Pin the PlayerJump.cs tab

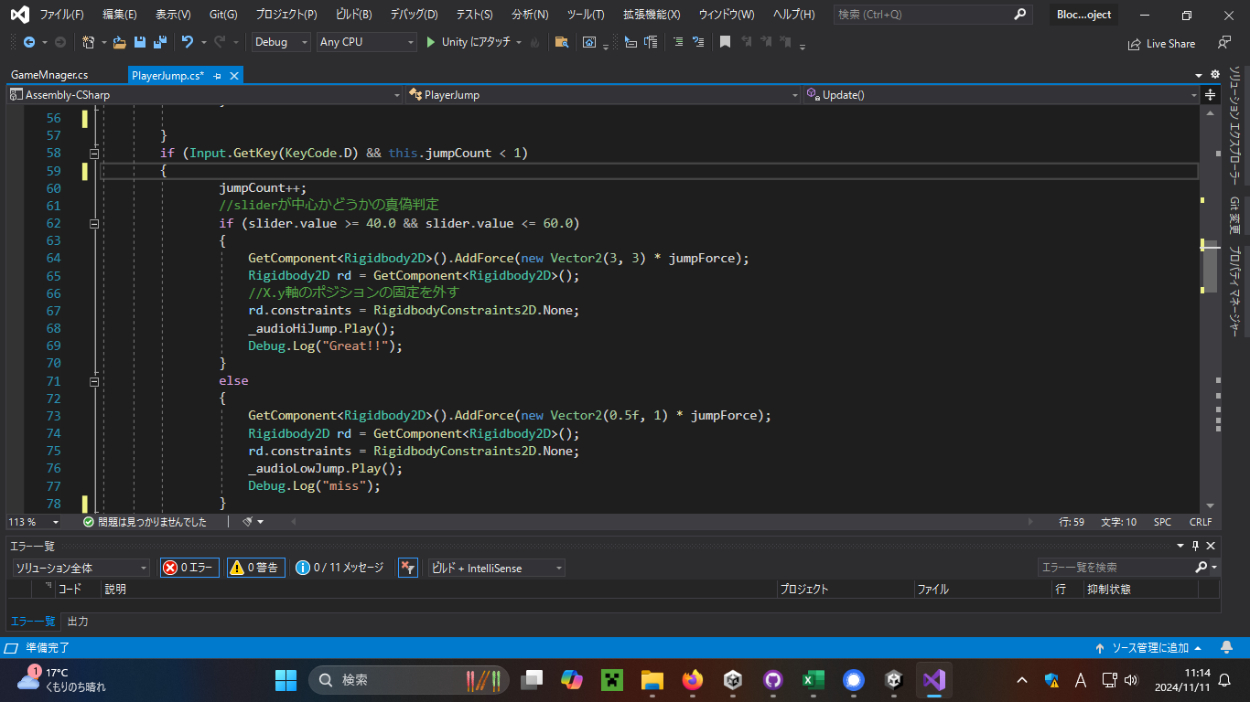[x=218, y=76]
